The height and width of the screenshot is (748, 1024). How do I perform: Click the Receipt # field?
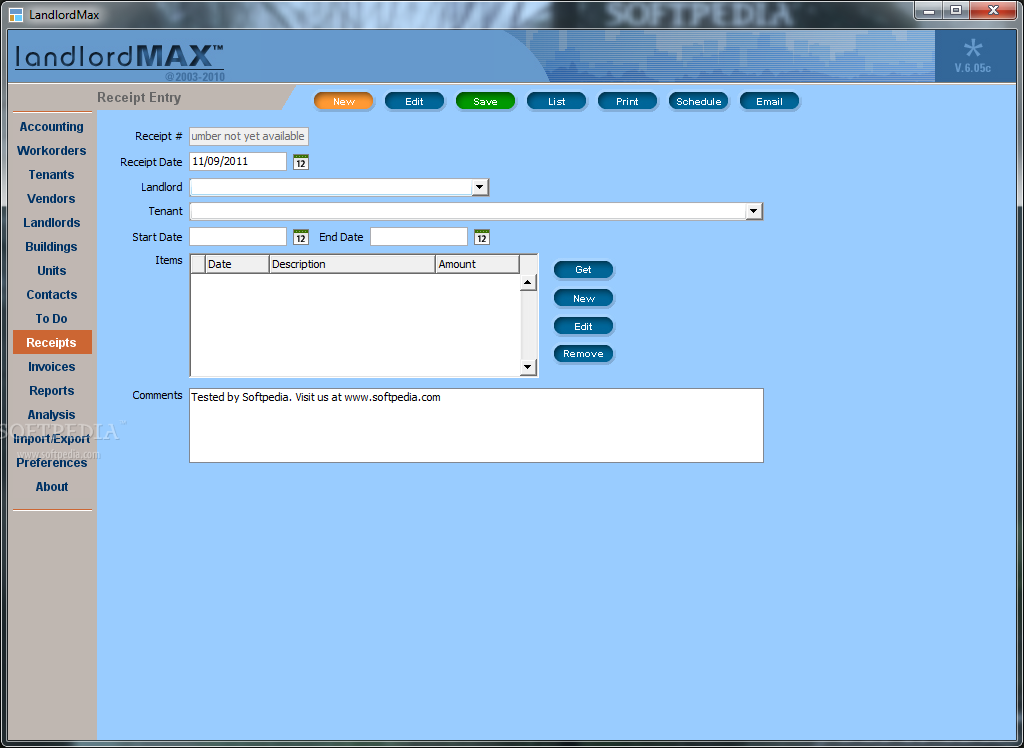[x=249, y=137]
